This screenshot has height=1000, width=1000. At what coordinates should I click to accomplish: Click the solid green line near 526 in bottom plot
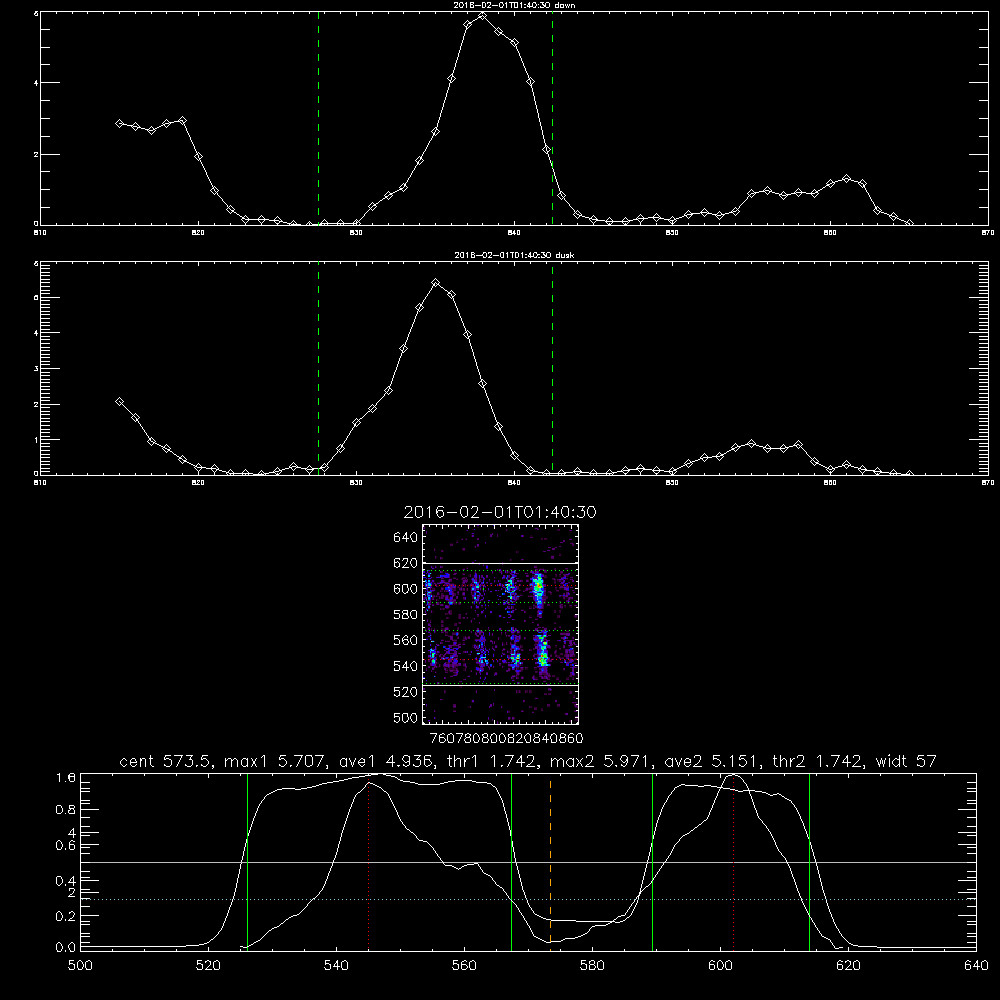click(x=247, y=861)
